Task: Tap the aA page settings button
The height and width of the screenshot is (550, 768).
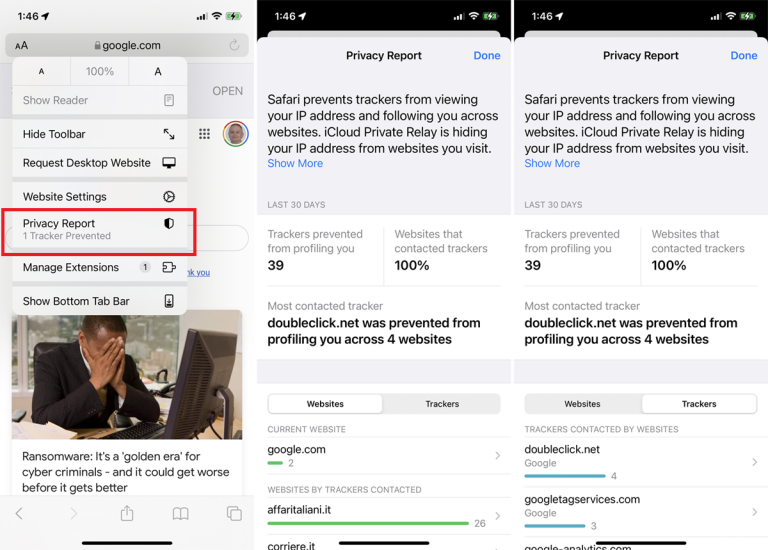Action: [x=22, y=45]
